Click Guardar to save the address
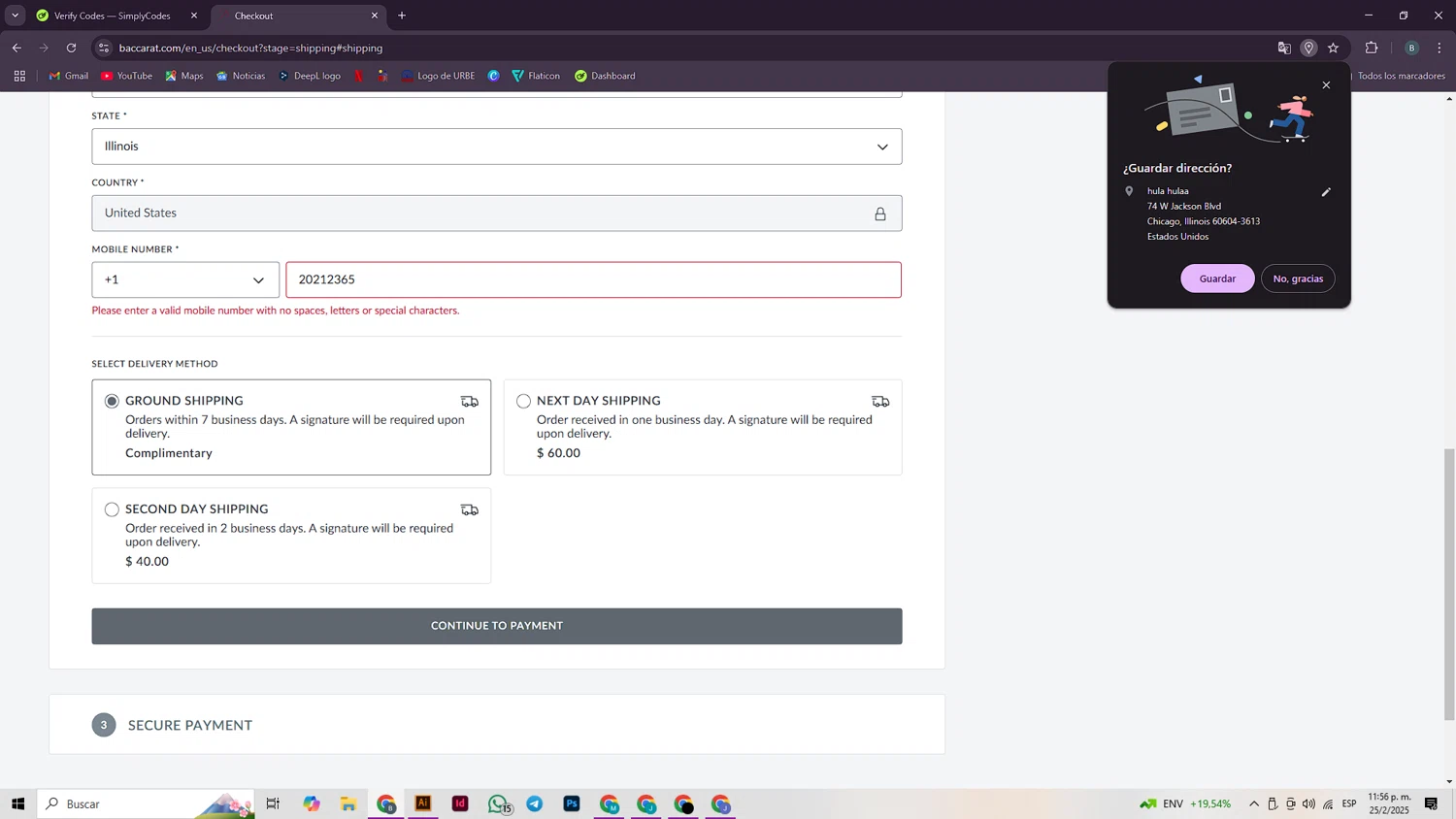 coord(1217,278)
